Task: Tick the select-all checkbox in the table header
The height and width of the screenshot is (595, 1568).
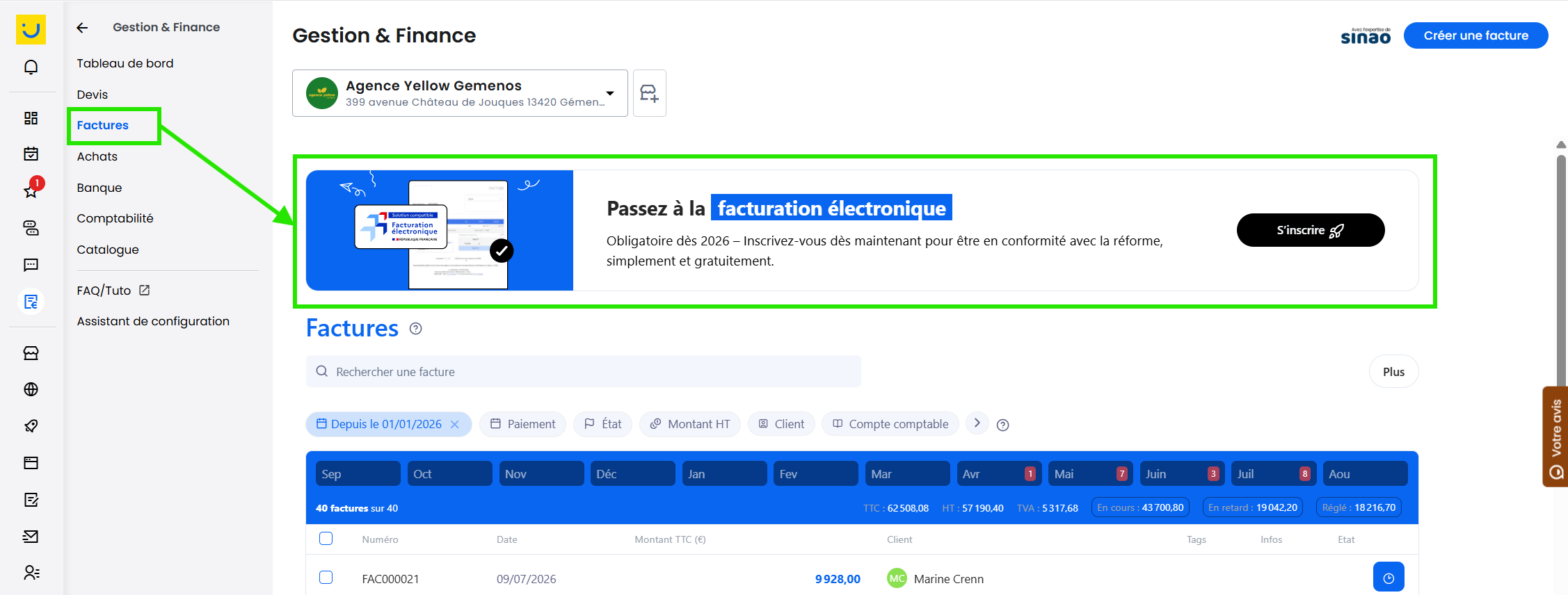Action: coord(326,539)
